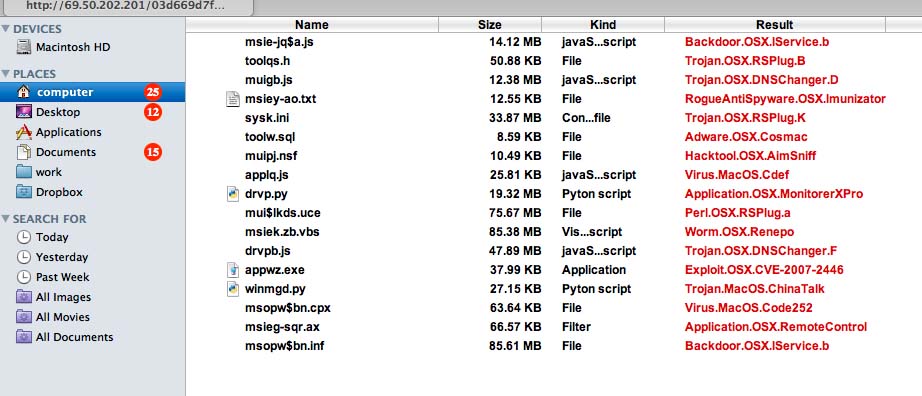
Task: Click the drvp.py Python file icon
Action: point(233,194)
